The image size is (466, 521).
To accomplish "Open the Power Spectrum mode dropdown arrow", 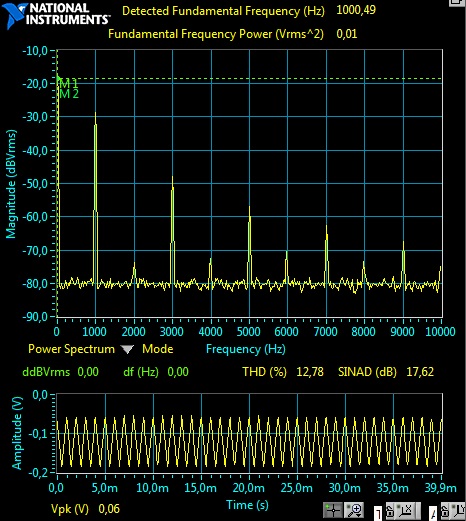I will tap(127, 349).
